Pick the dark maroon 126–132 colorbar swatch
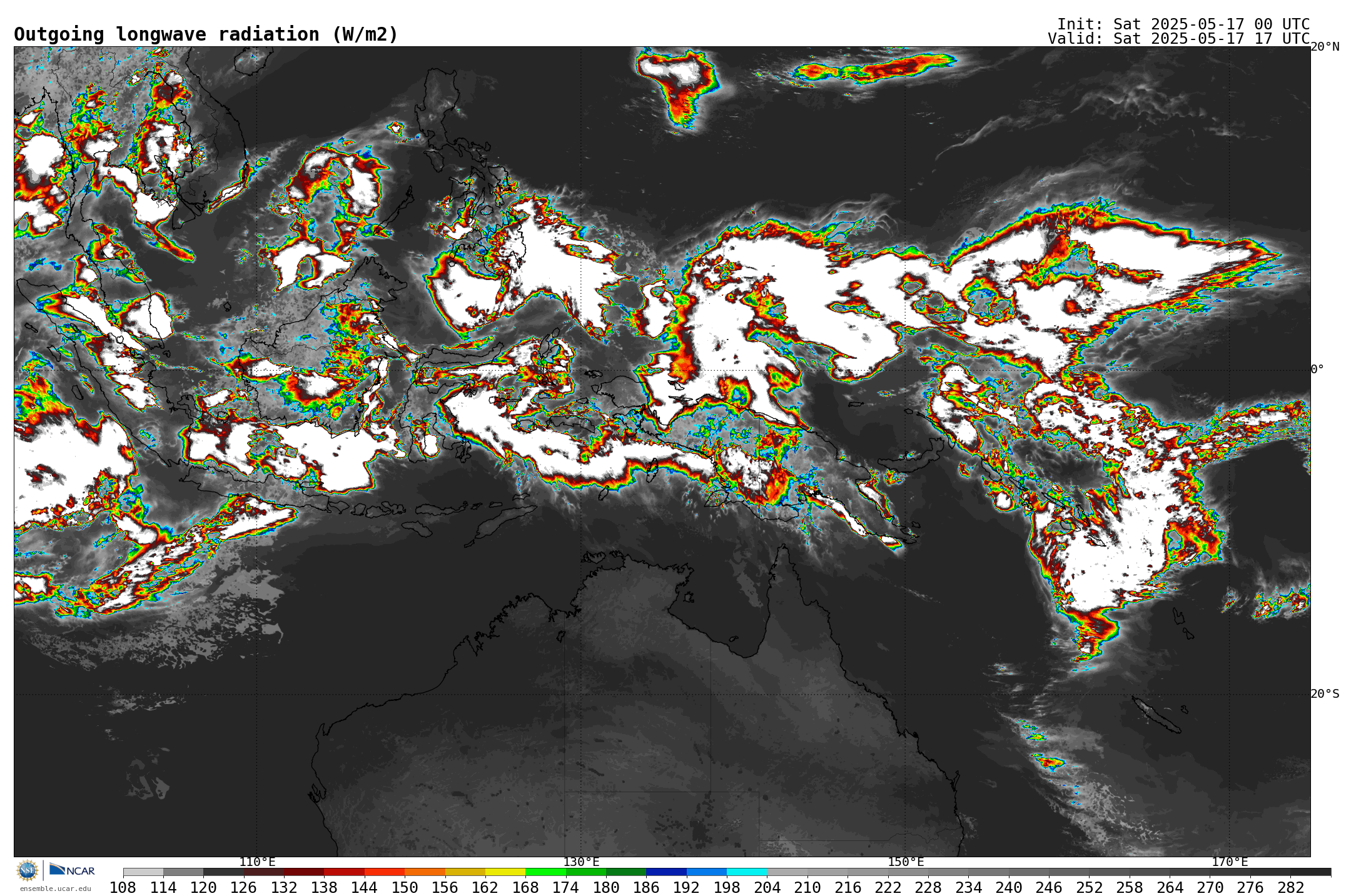1351x896 pixels. coord(264,872)
